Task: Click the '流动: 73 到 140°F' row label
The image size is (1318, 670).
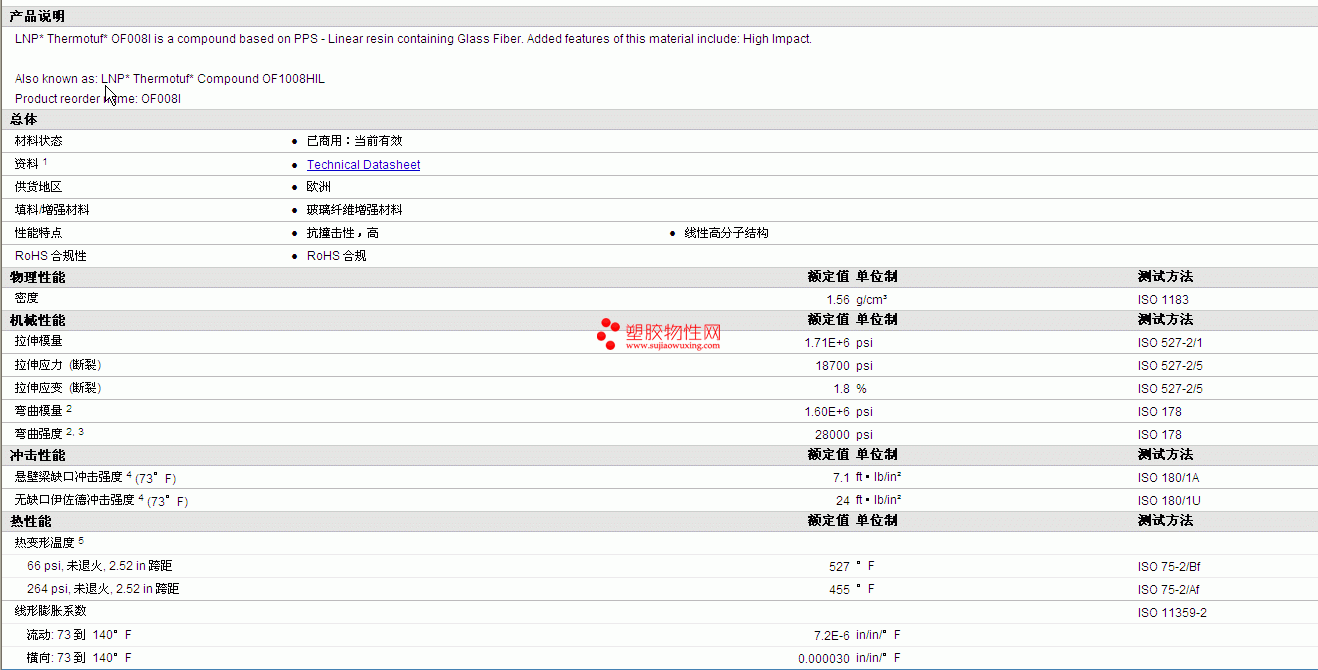Action: pos(79,635)
